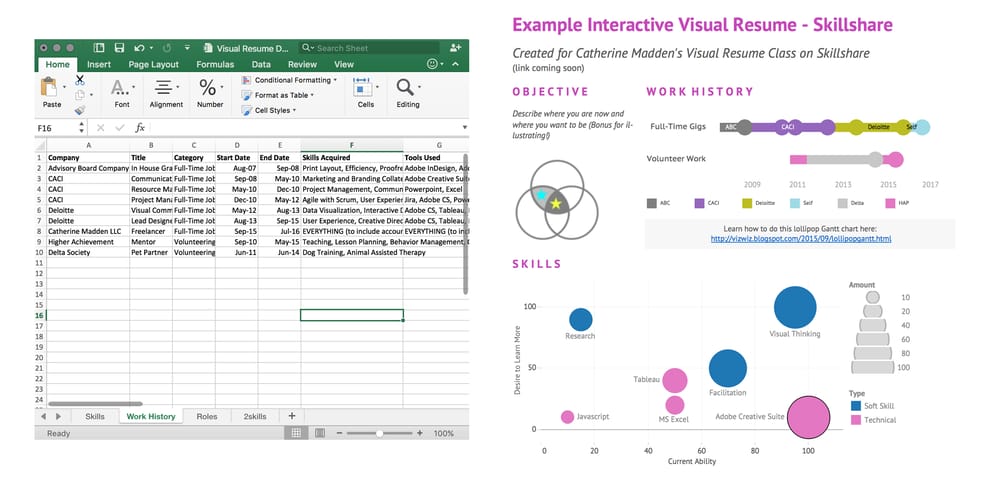This screenshot has width=1000, height=489.
Task: Click the workbook layout icon beside Save
Action: point(99,48)
